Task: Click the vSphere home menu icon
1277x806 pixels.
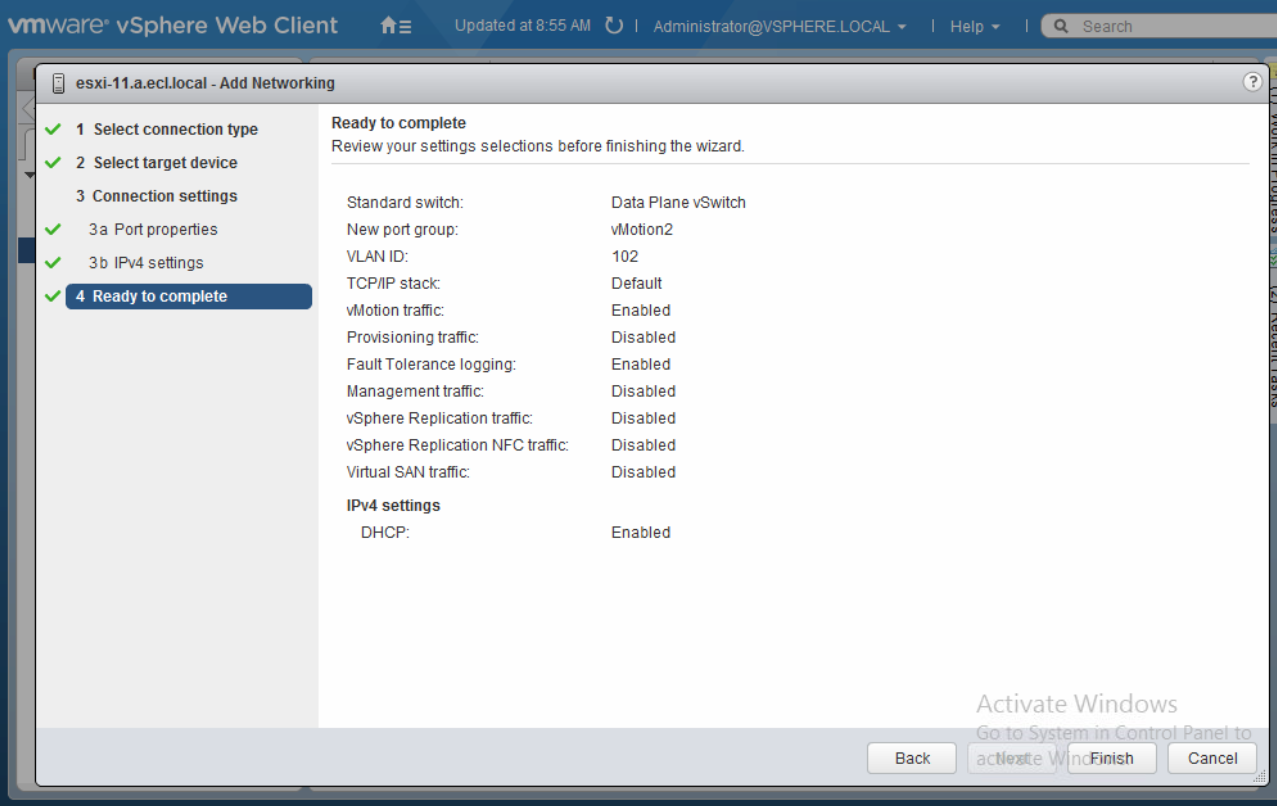Action: [396, 27]
